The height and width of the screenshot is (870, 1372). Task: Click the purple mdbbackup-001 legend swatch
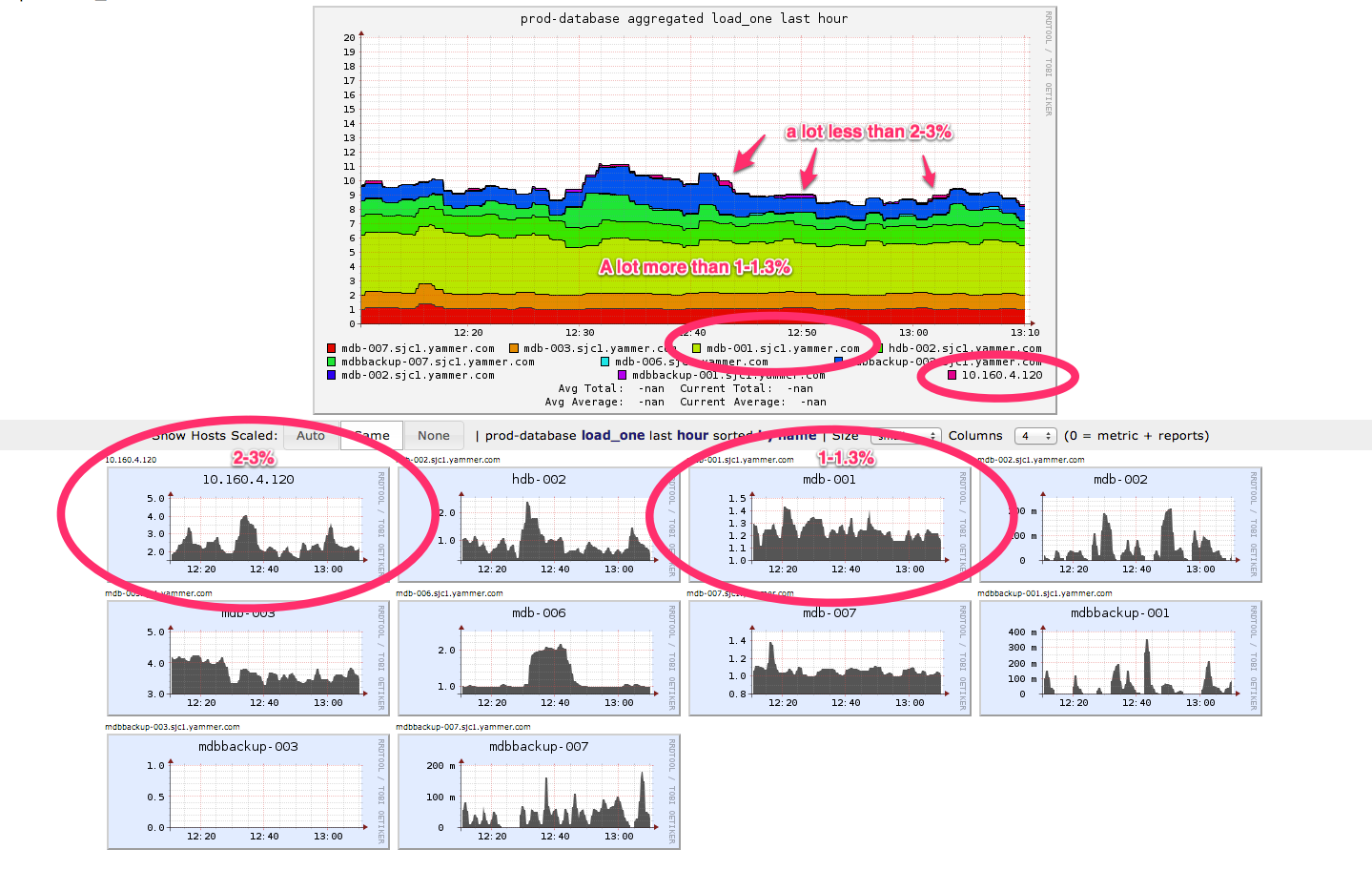(622, 376)
